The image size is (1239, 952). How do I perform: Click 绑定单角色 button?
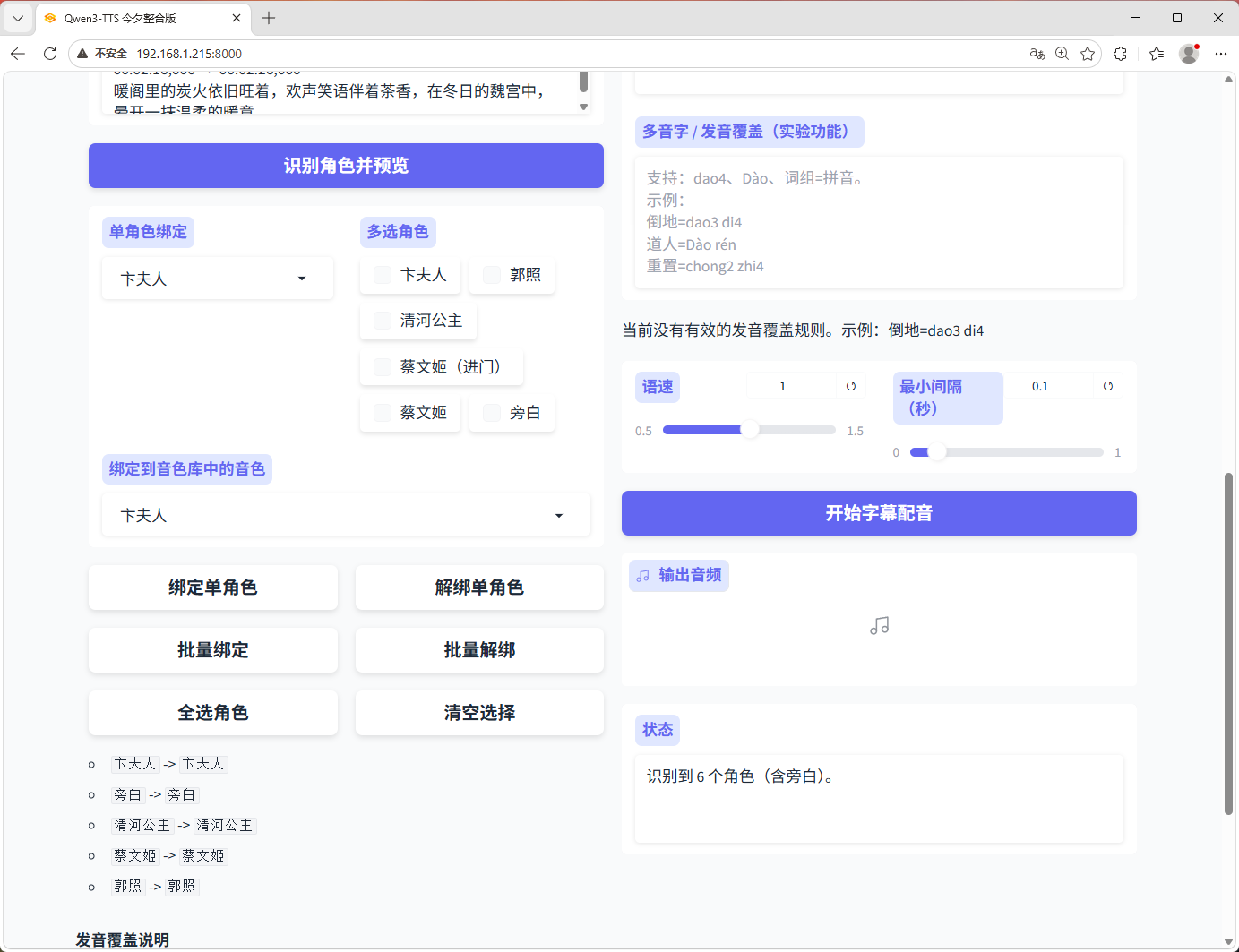[213, 587]
